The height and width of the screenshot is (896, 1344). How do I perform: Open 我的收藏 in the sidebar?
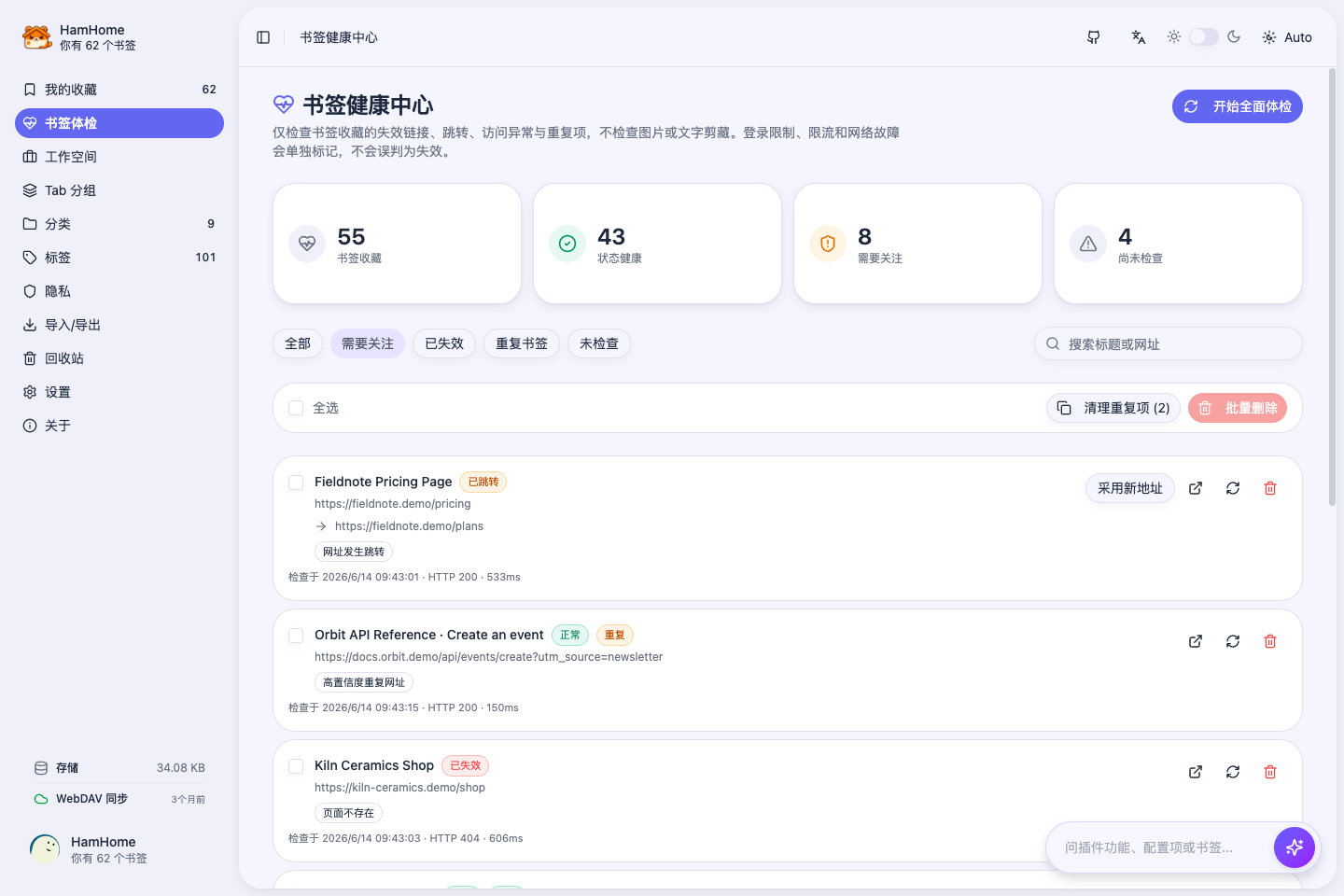(119, 90)
